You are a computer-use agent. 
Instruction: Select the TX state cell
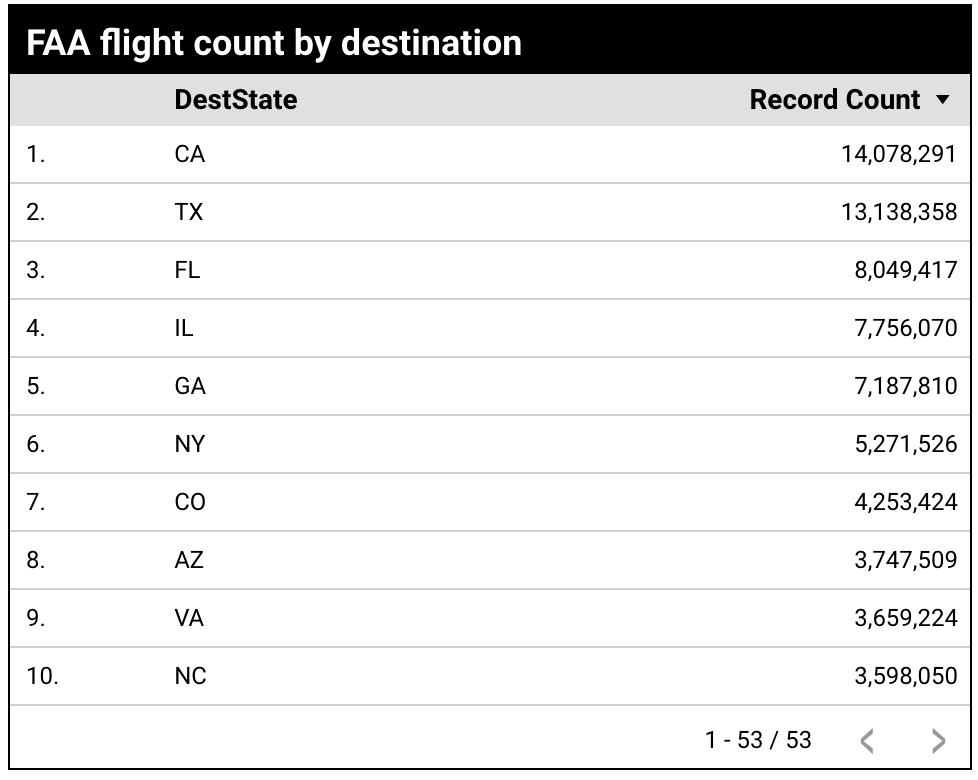189,212
